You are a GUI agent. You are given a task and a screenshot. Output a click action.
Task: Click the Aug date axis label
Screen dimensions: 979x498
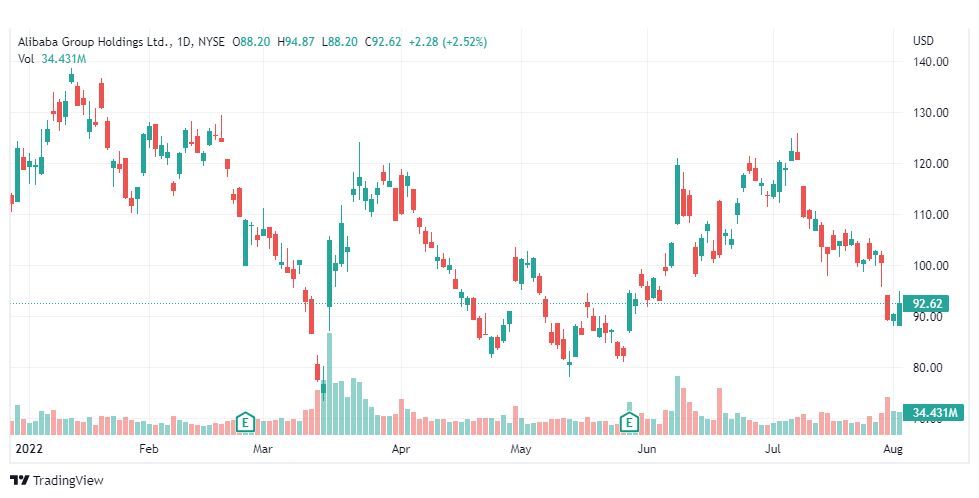point(893,449)
